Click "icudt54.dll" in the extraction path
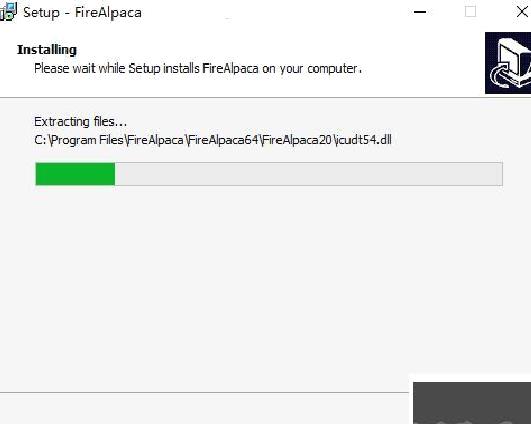 coord(363,140)
